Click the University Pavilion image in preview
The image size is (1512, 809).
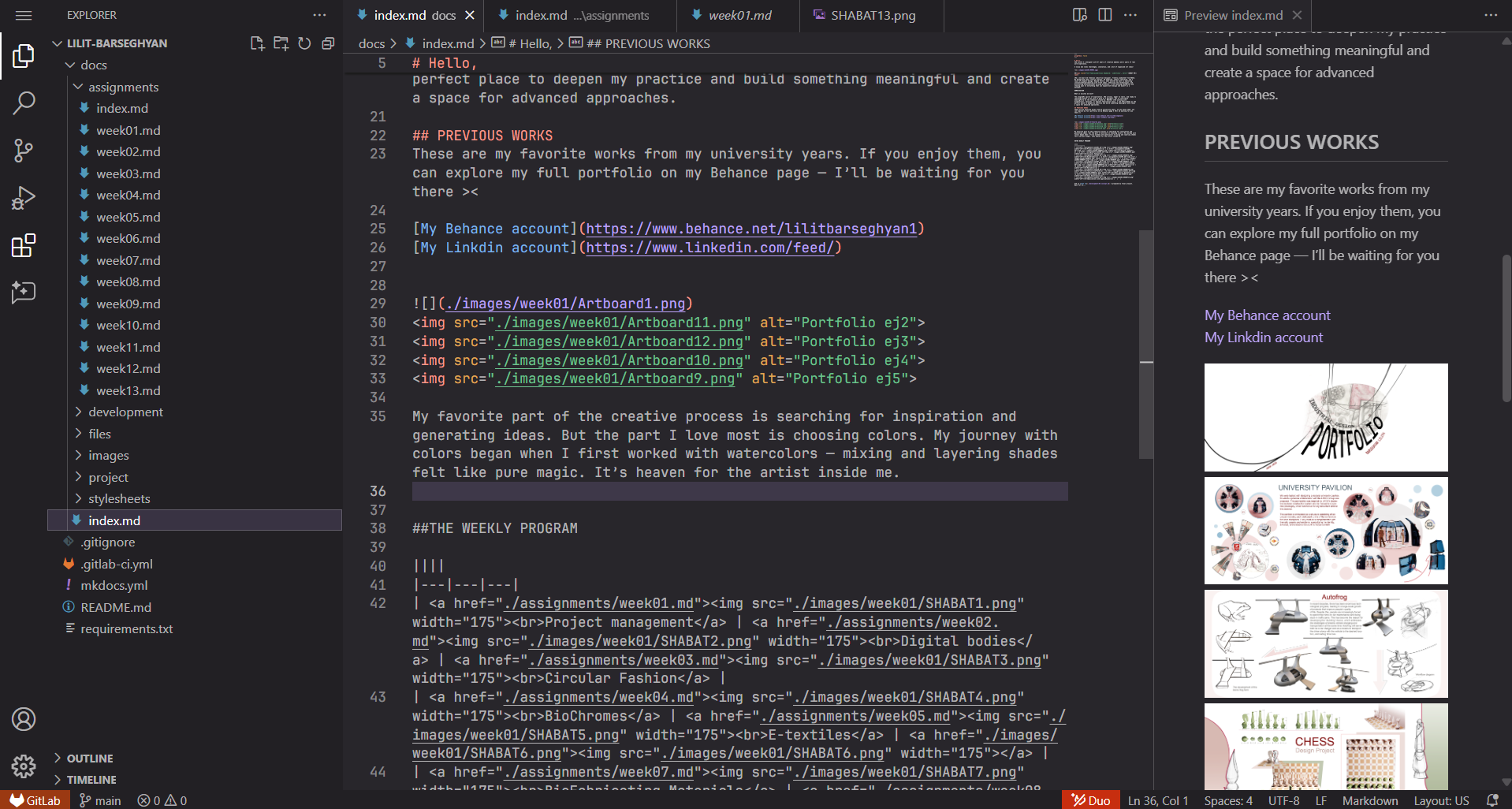(x=1325, y=531)
